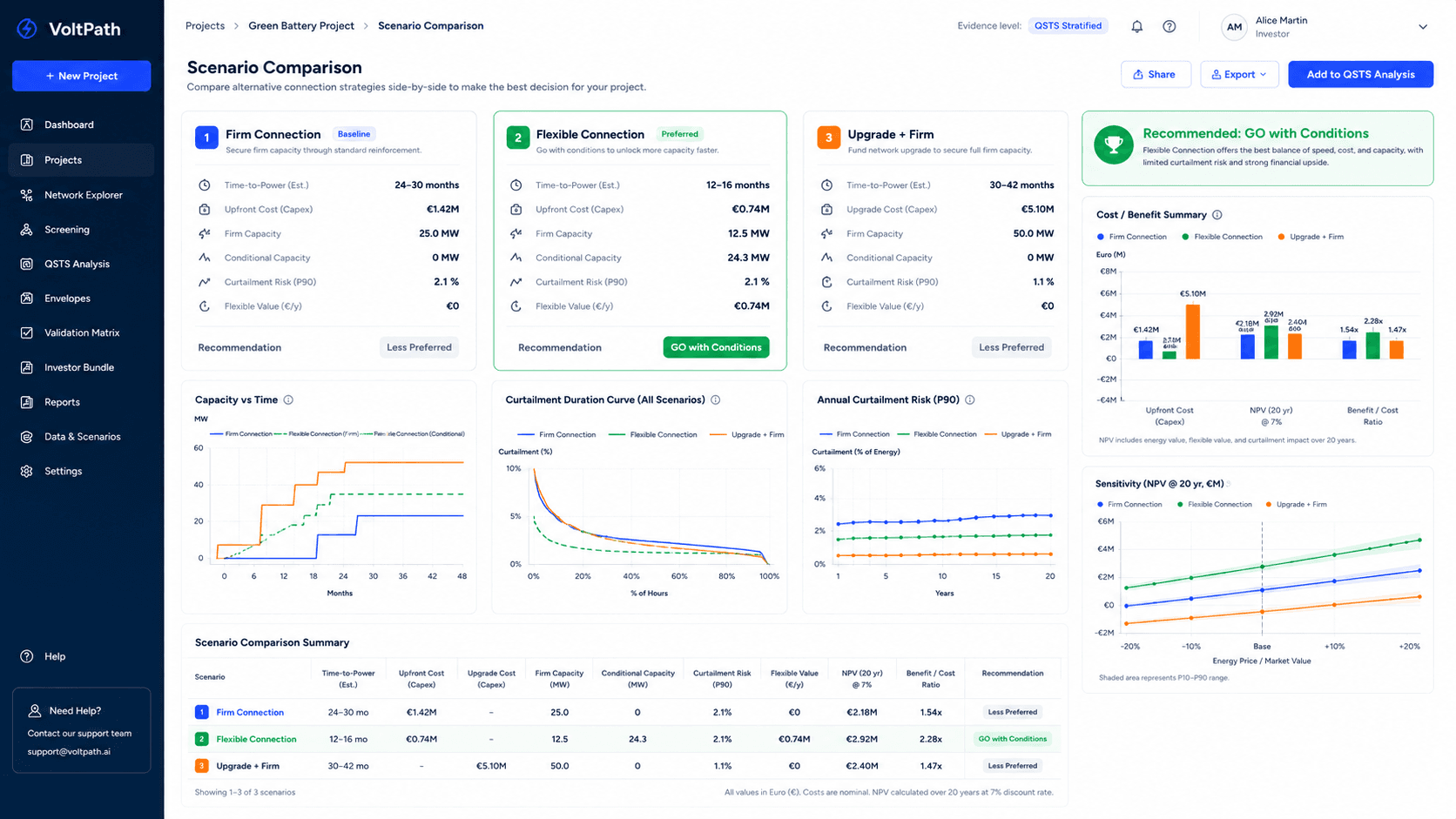Open the Reports sidebar icon
1456x819 pixels.
27,402
